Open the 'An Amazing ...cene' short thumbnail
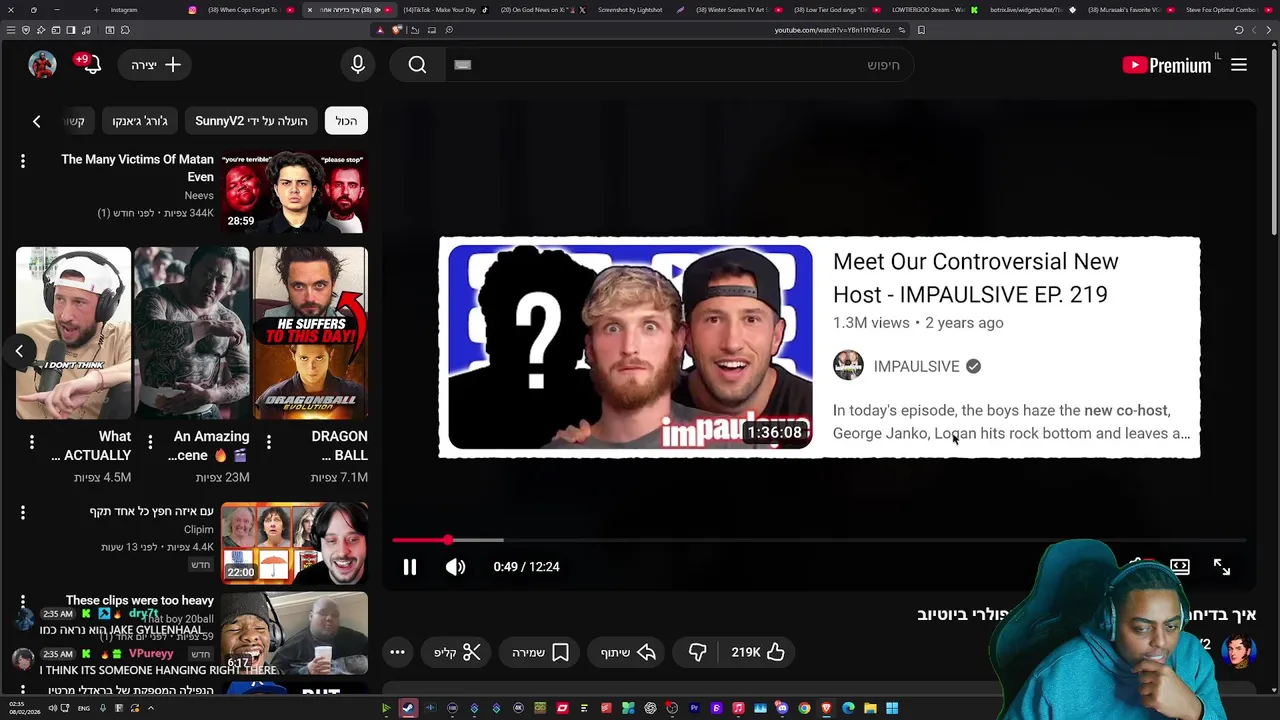 click(191, 333)
